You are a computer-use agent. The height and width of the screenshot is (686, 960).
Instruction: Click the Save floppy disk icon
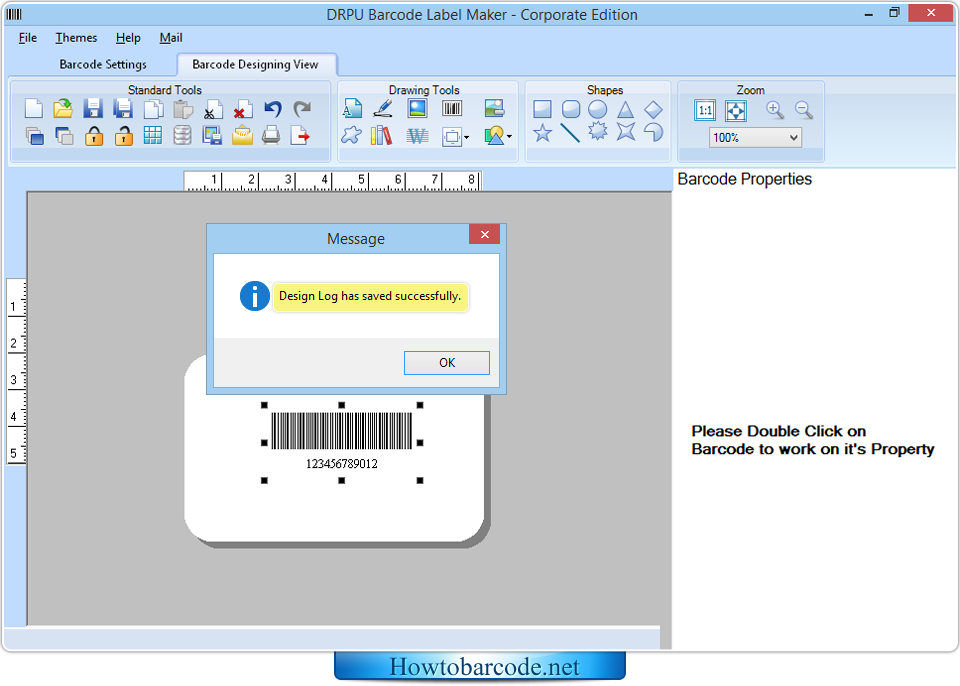[x=93, y=108]
